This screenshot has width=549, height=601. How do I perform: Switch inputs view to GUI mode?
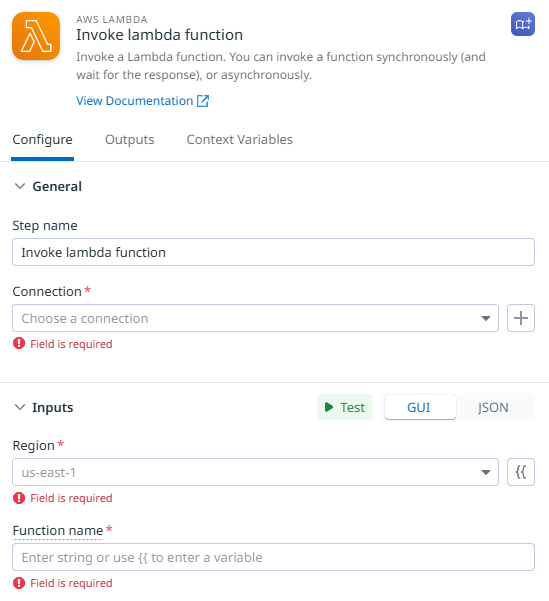pyautogui.click(x=420, y=407)
